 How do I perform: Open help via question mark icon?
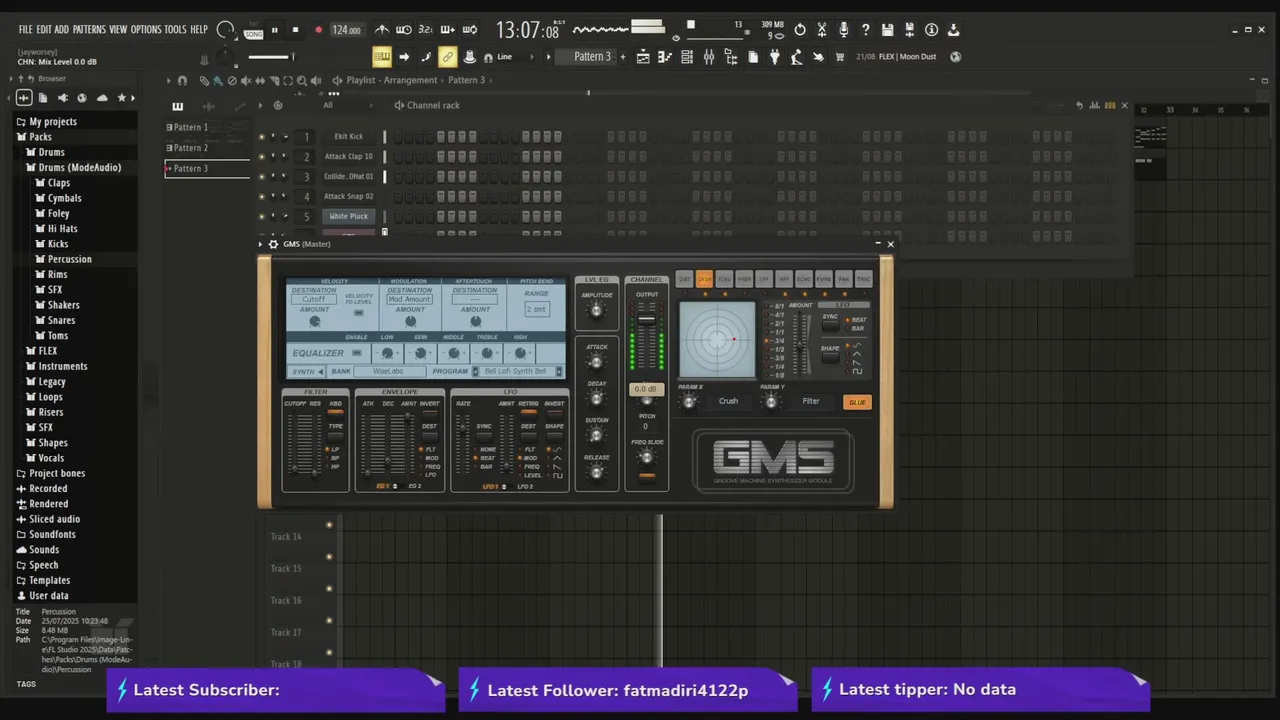(865, 30)
